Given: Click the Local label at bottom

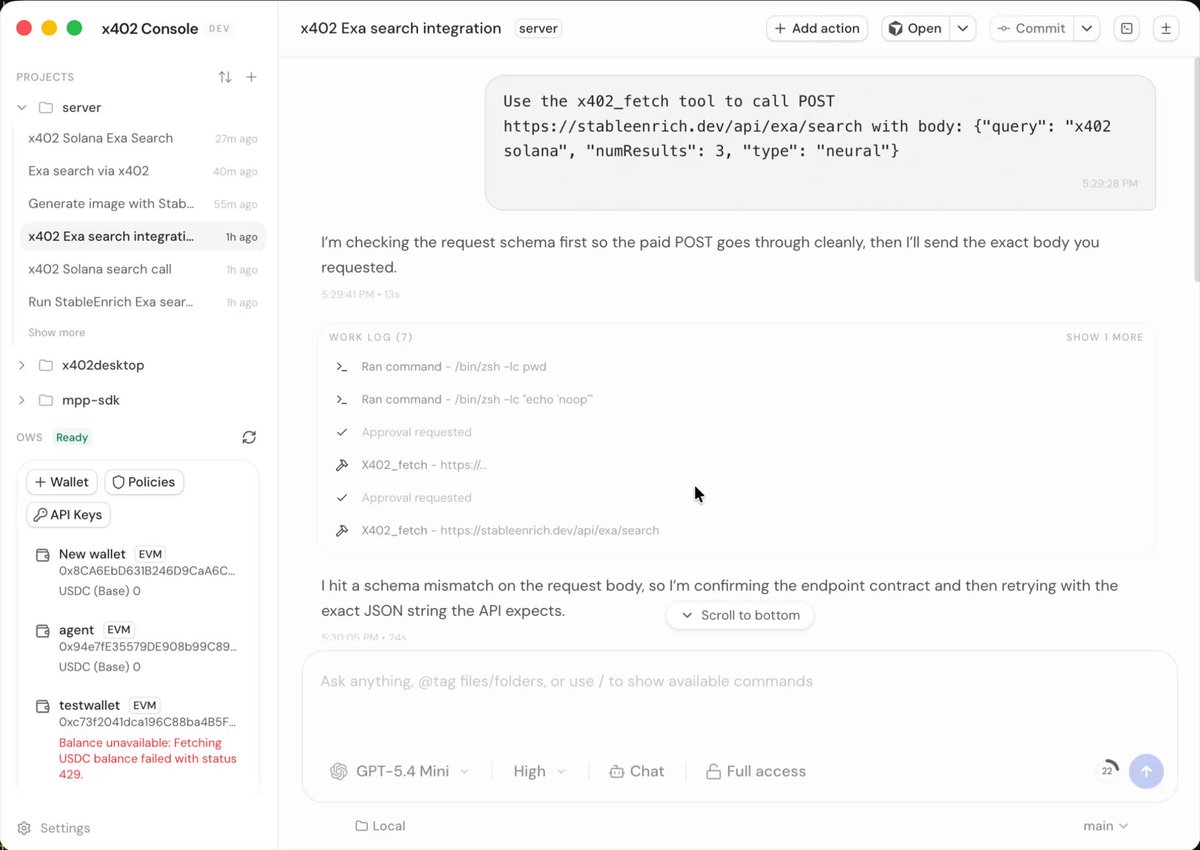Looking at the screenshot, I should point(389,826).
